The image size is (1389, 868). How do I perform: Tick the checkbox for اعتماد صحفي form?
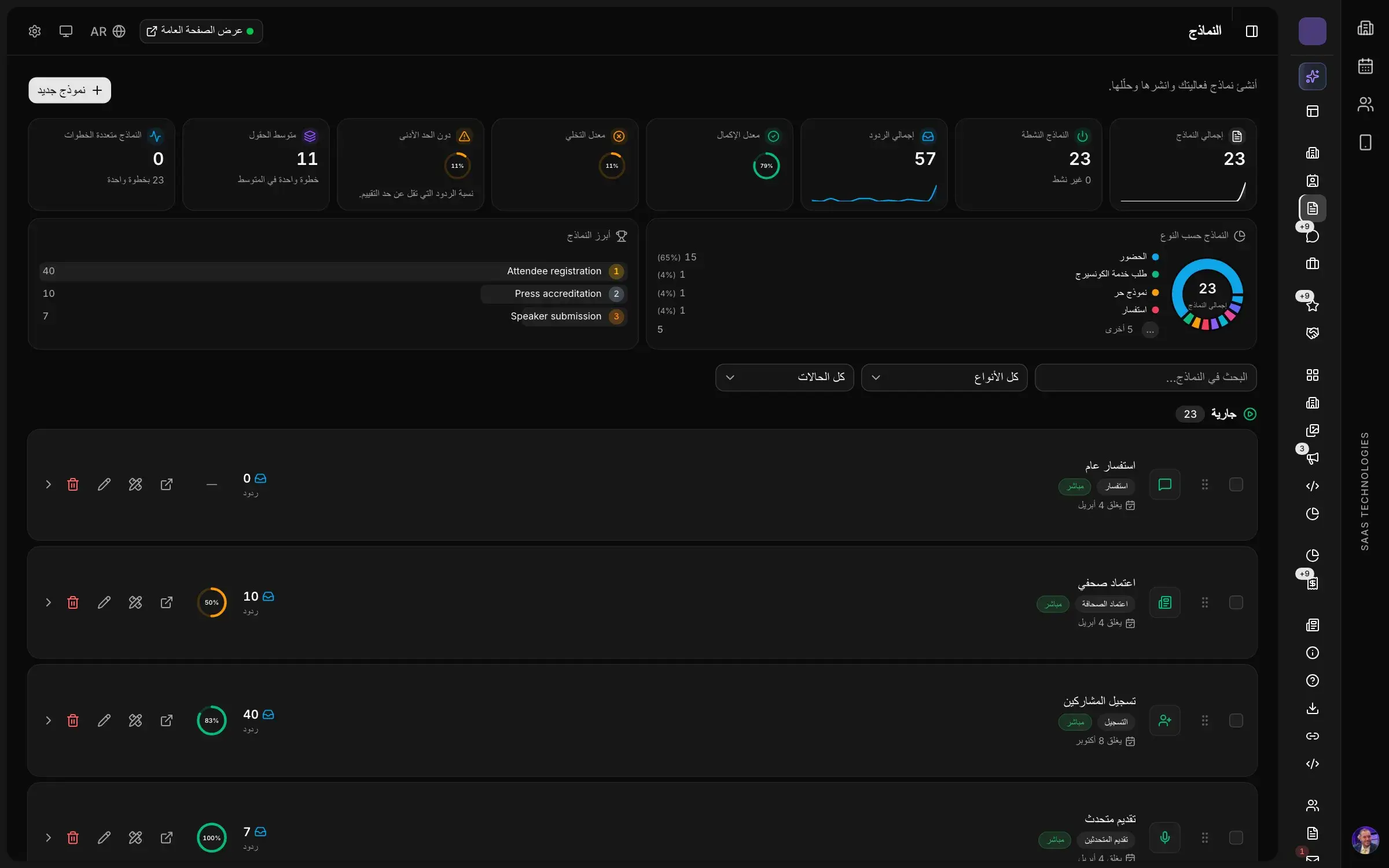pyautogui.click(x=1236, y=602)
